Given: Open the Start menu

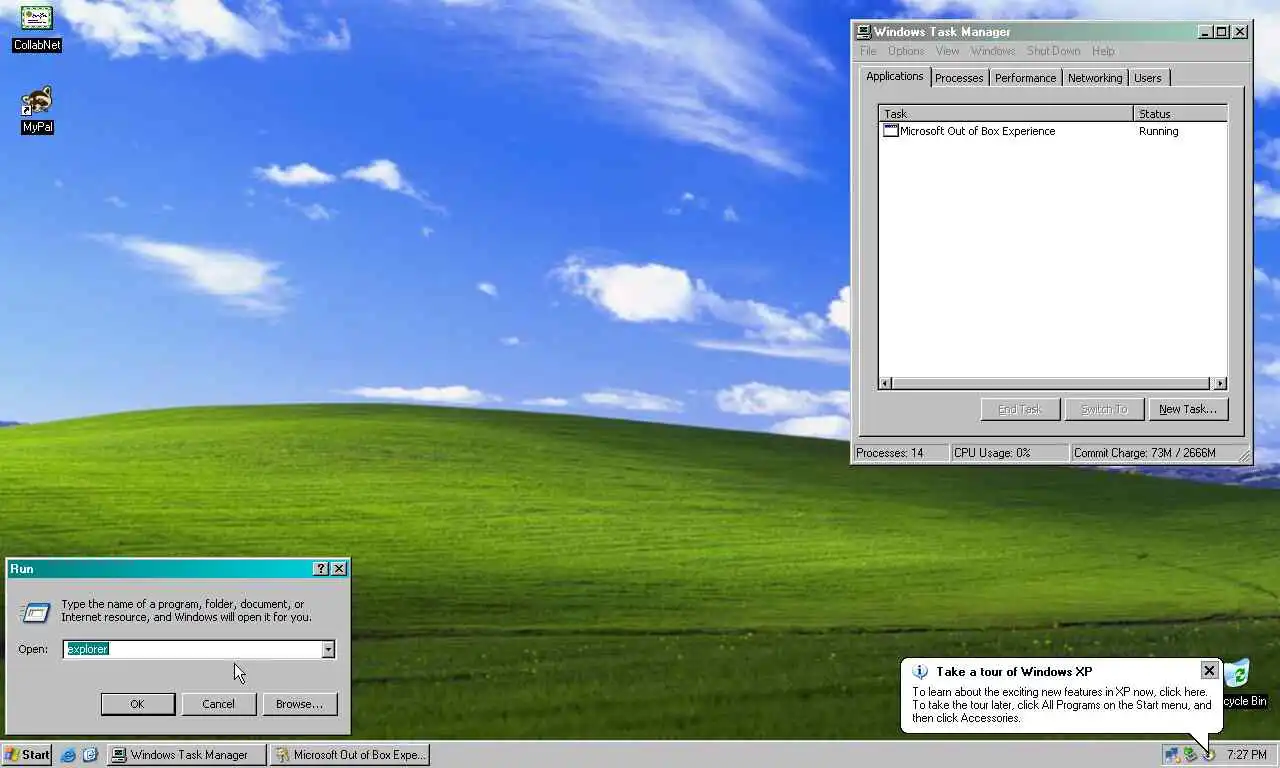Looking at the screenshot, I should point(27,755).
